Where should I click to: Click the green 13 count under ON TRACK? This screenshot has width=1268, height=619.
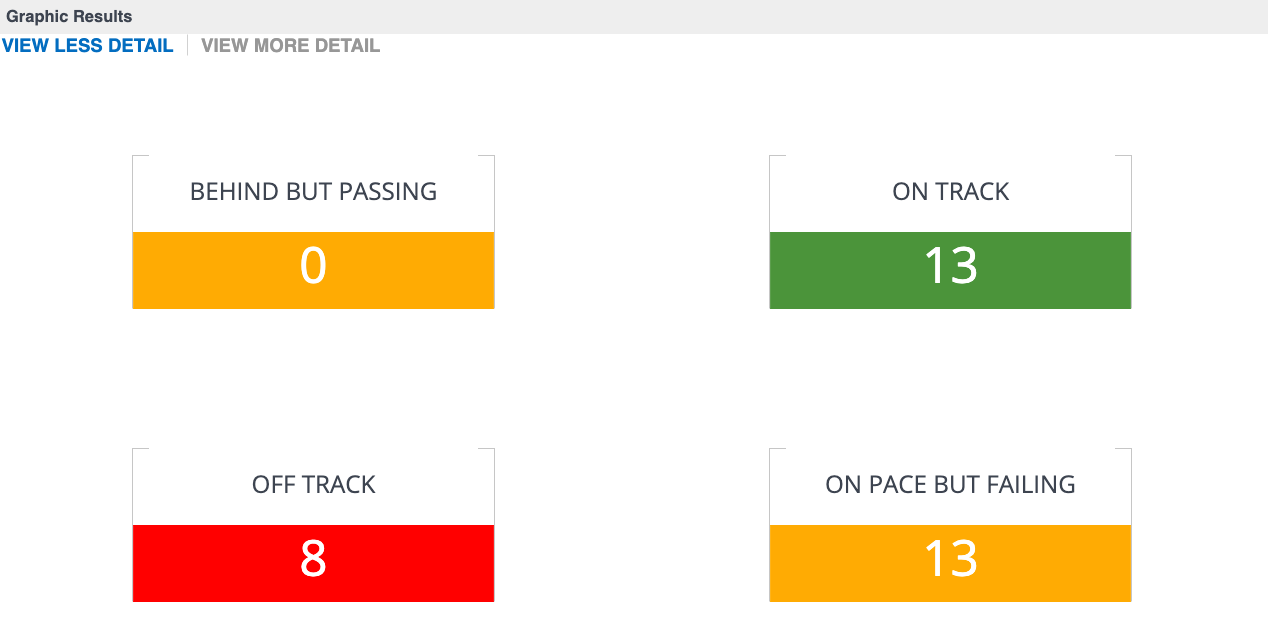[x=950, y=266]
